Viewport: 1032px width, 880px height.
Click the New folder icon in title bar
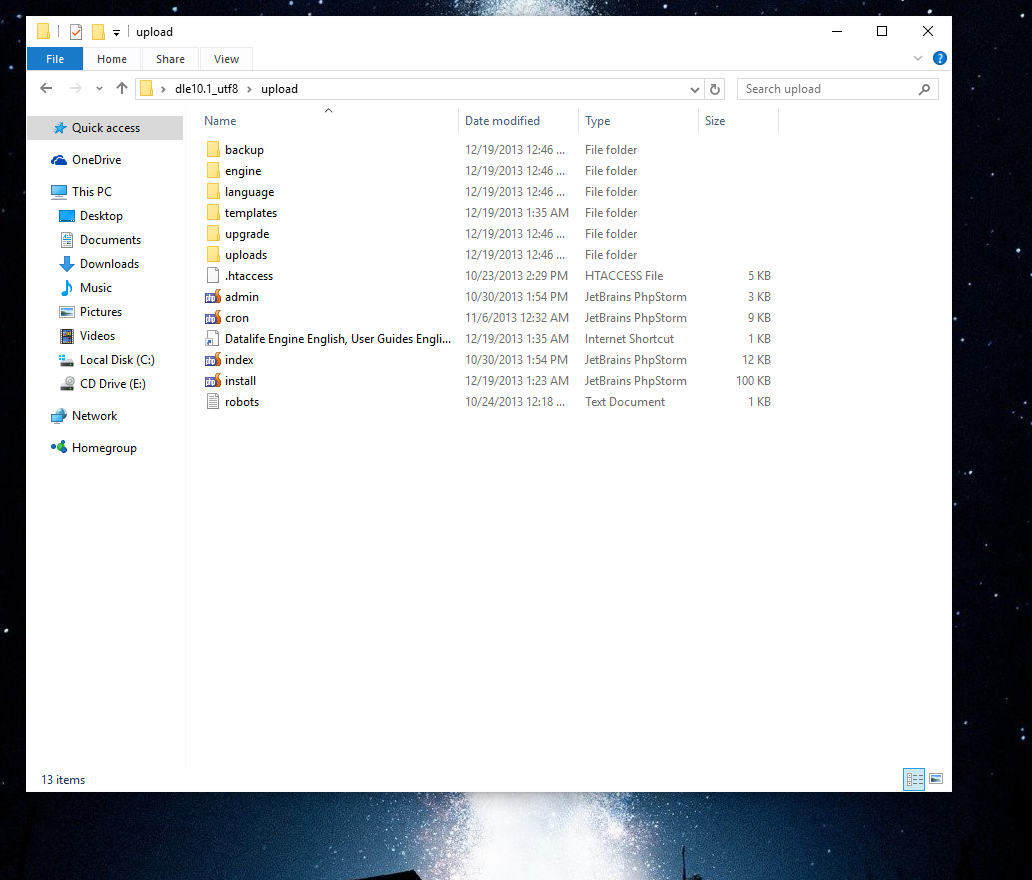[98, 32]
